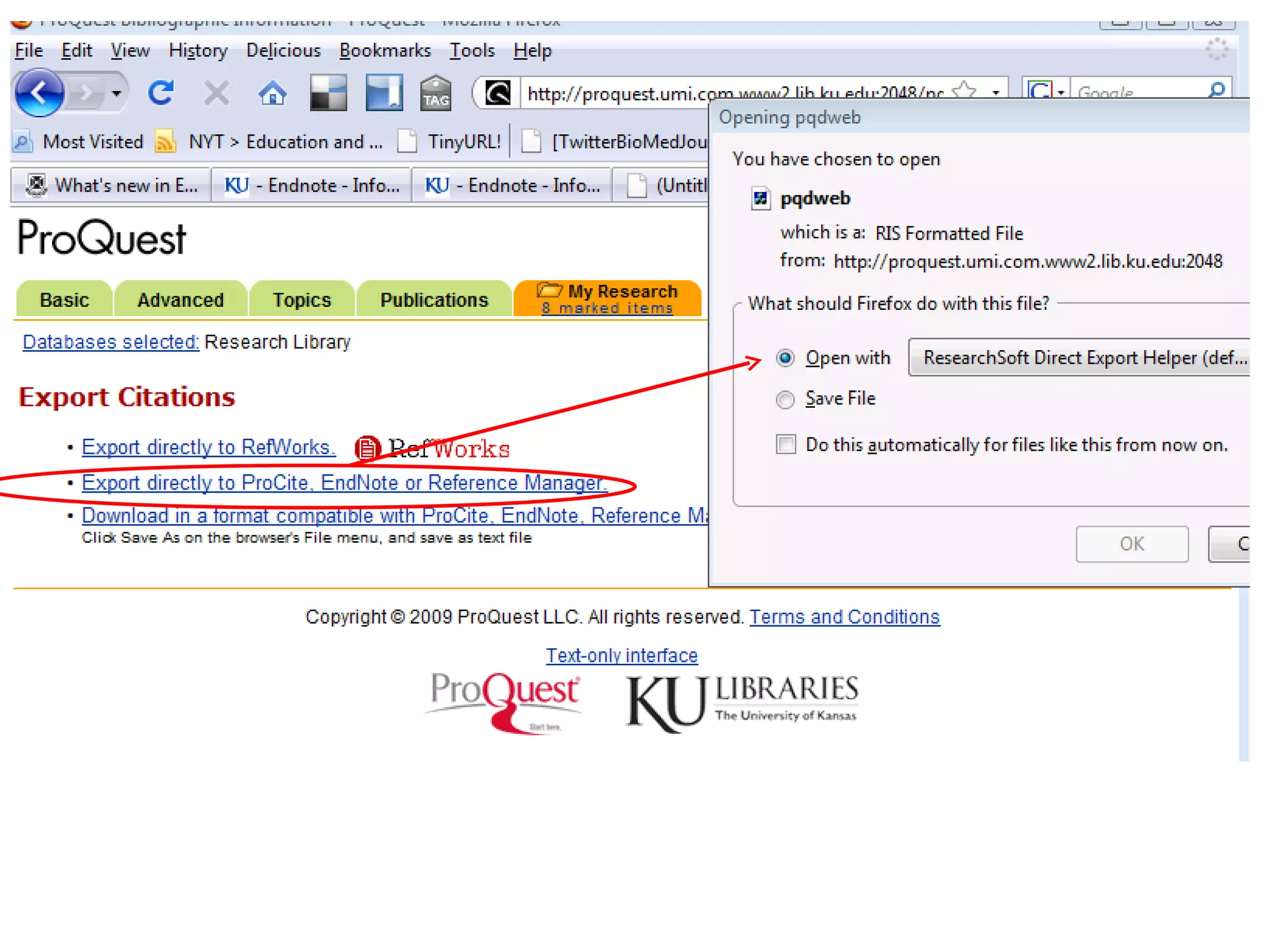Viewport: 1270px width, 952px height.
Task: Click the Stop loading X icon
Action: (x=216, y=94)
